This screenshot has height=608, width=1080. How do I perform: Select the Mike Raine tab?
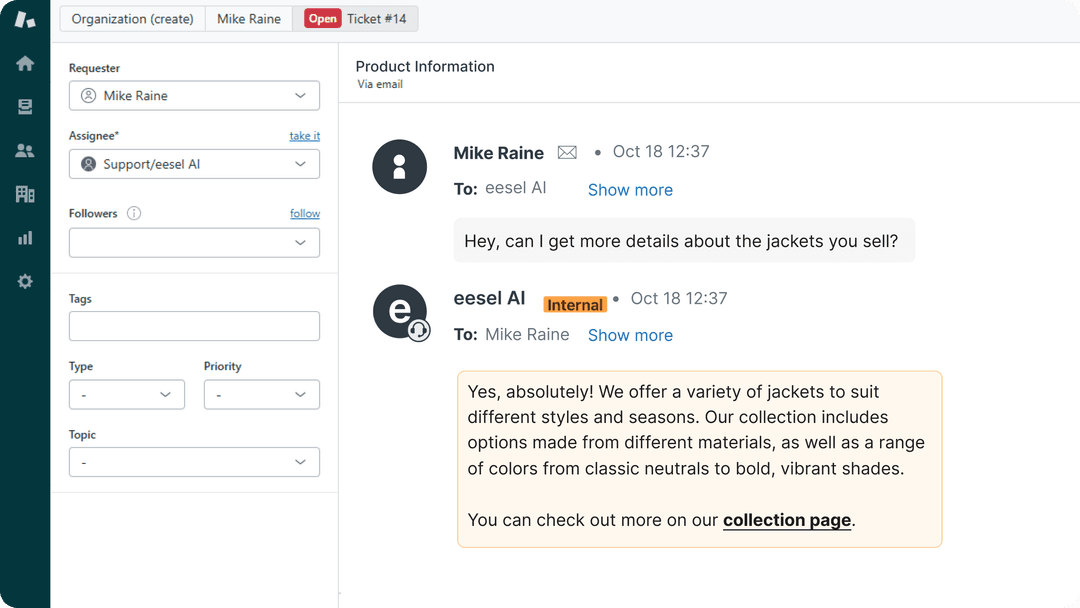coord(248,18)
